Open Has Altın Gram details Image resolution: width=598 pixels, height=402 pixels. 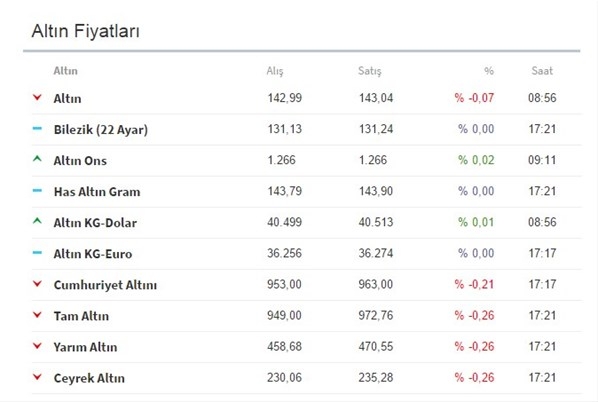[97, 191]
